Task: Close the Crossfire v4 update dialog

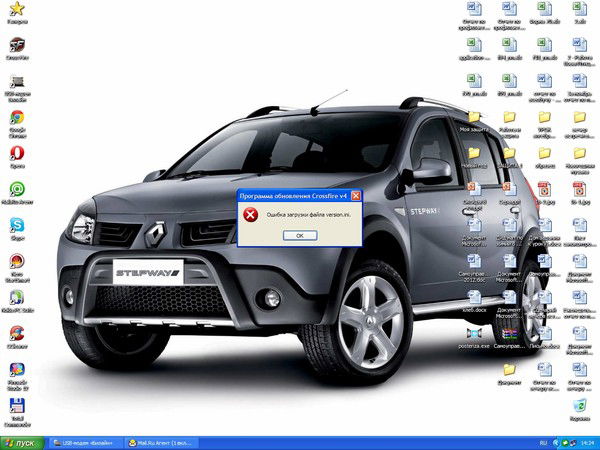Action: [355, 196]
